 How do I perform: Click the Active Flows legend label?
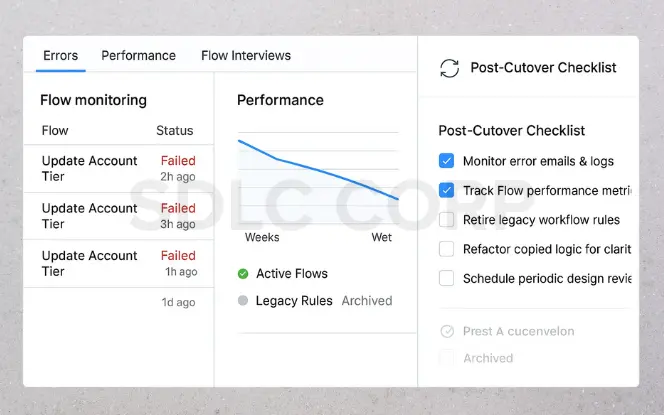[x=291, y=274]
